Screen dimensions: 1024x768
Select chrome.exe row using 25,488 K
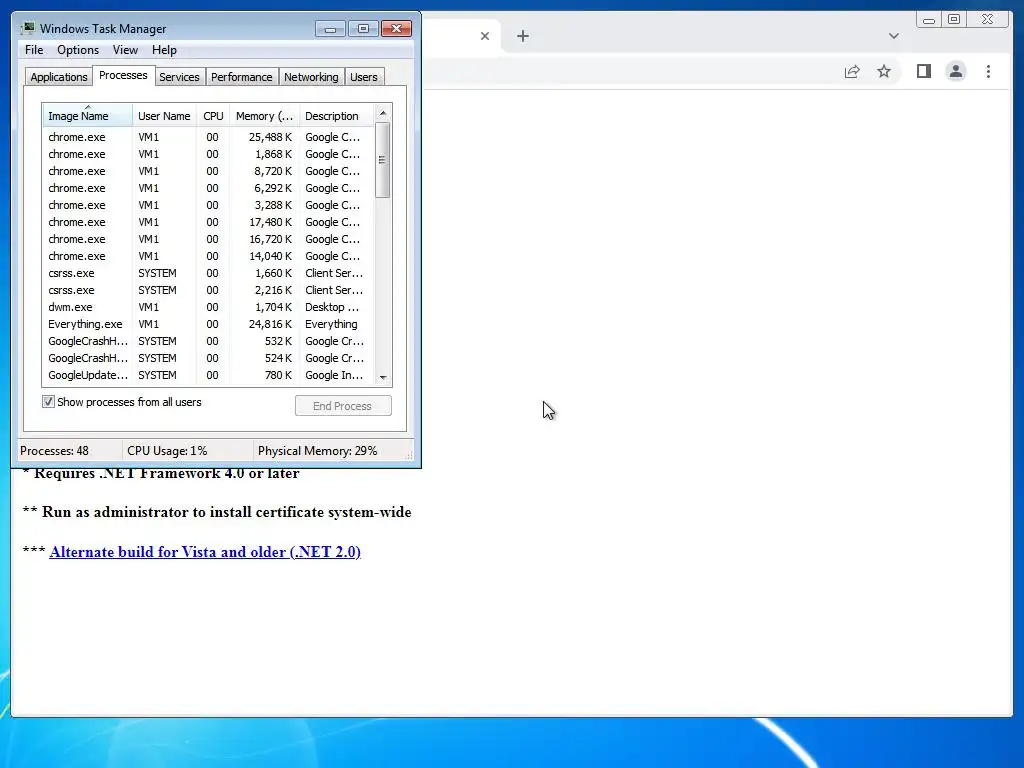(209, 137)
